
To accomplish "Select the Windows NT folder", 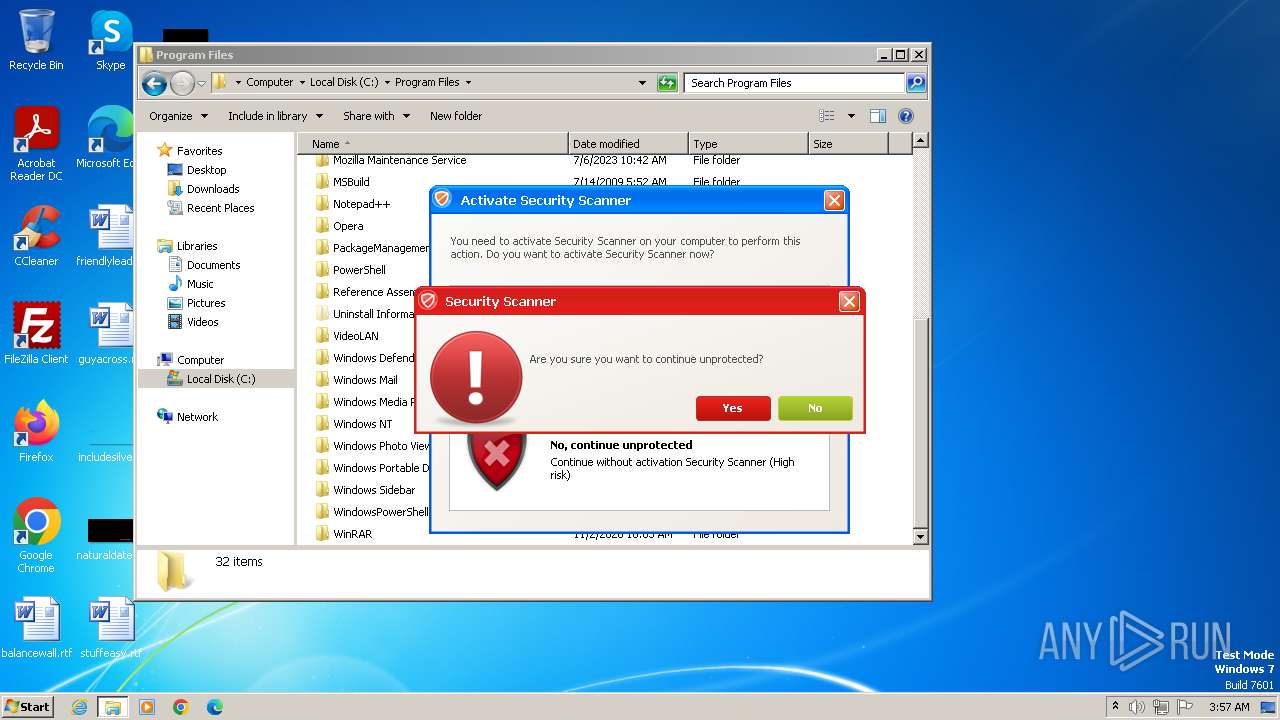I will [362, 424].
